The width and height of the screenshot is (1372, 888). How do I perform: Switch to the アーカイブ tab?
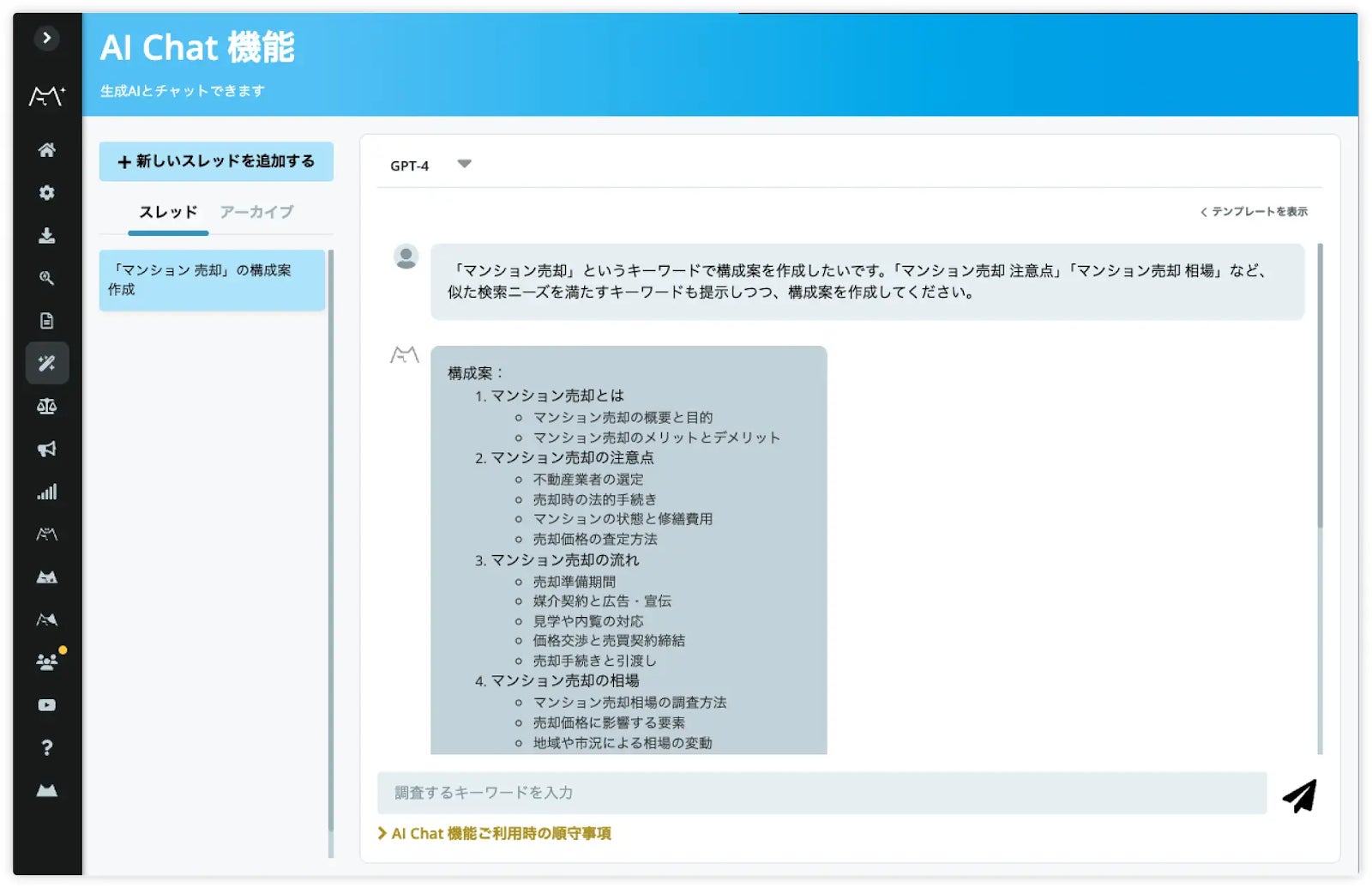pos(256,212)
